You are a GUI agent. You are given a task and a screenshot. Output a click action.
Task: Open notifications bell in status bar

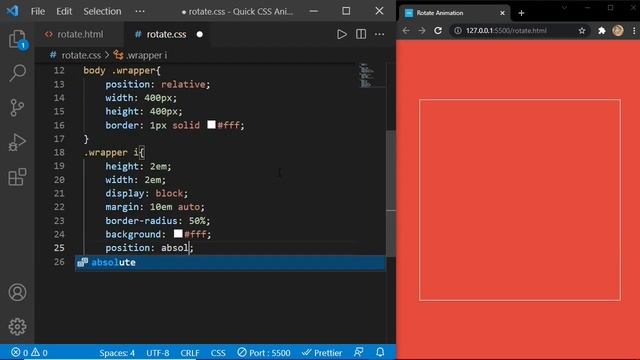[380, 352]
